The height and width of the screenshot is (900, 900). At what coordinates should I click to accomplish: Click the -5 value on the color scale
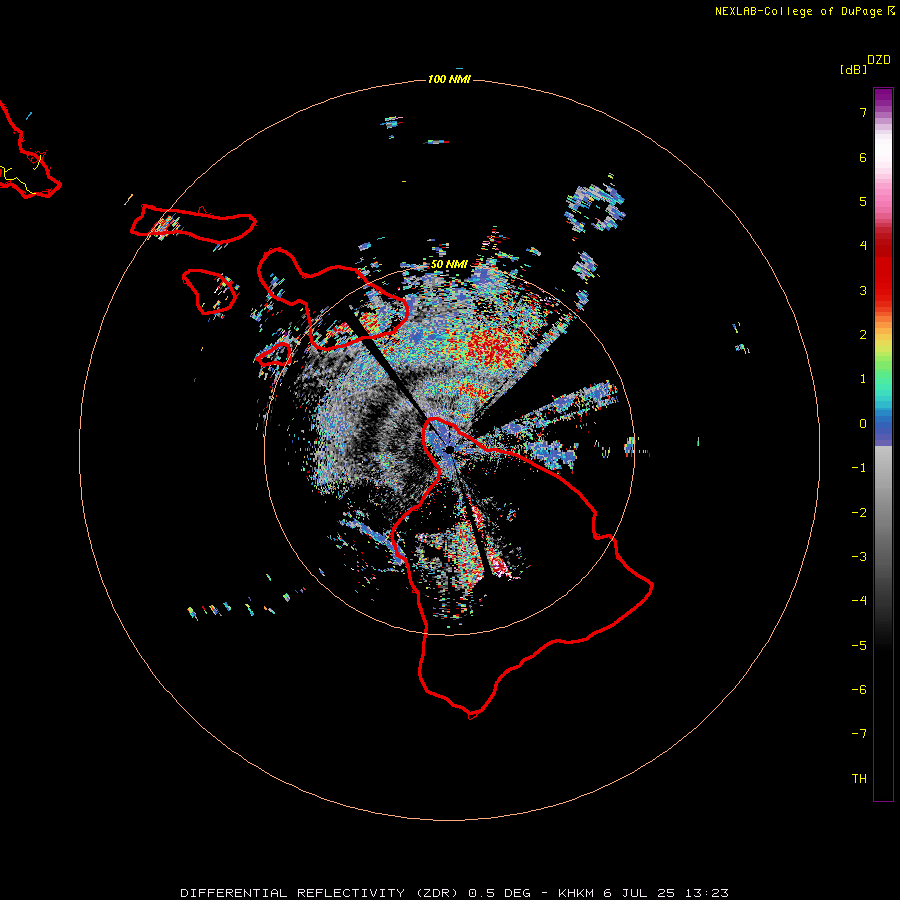pyautogui.click(x=859, y=646)
